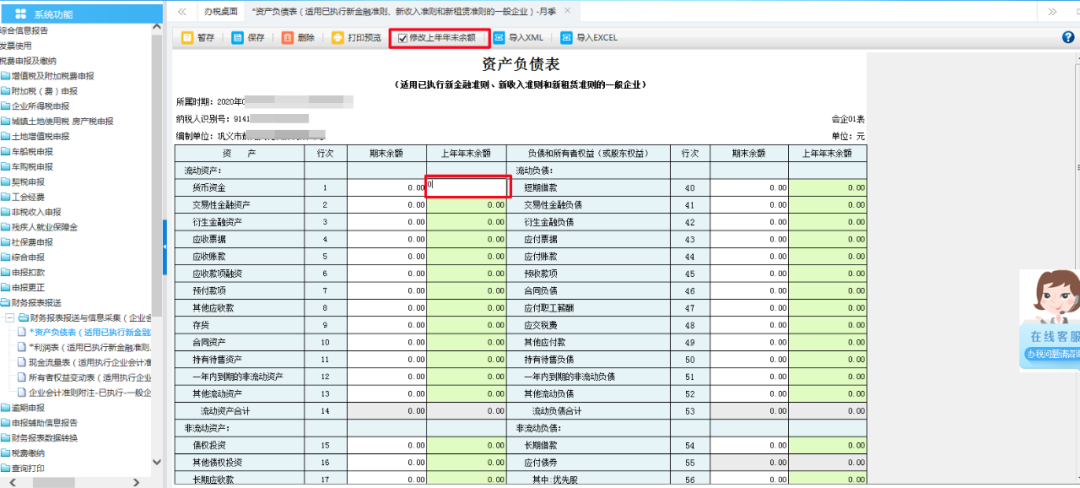
Task: Open the 在线客服 online support widget
Action: tap(1050, 320)
